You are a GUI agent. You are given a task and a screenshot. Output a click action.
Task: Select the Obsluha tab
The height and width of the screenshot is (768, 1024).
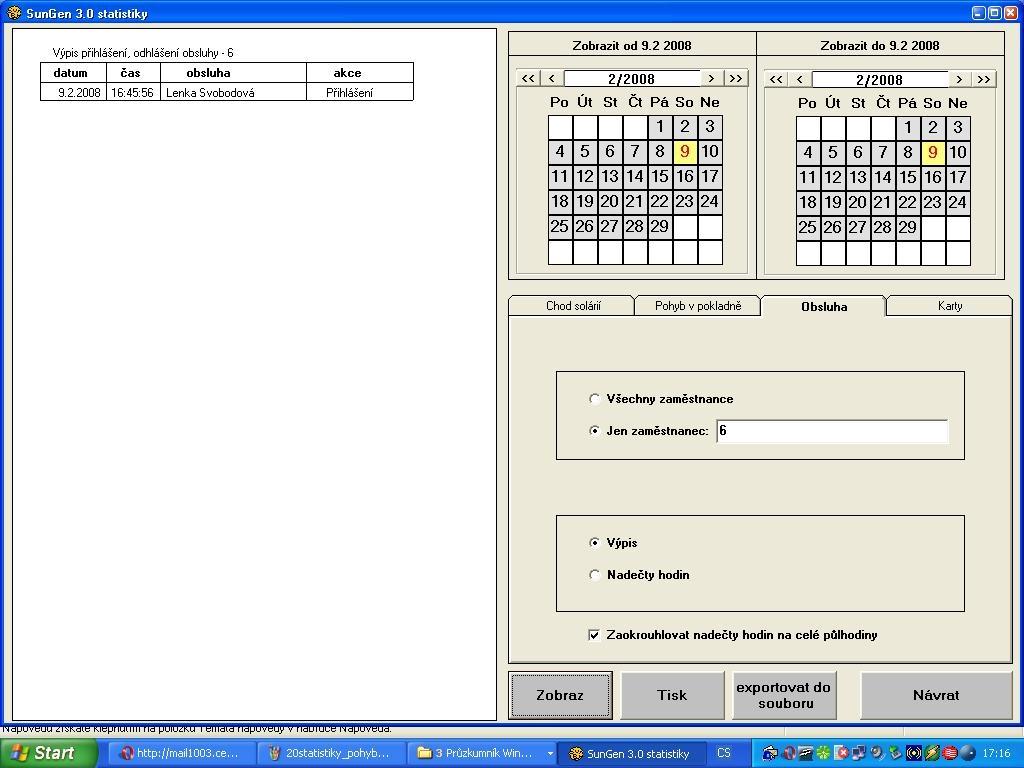click(824, 306)
